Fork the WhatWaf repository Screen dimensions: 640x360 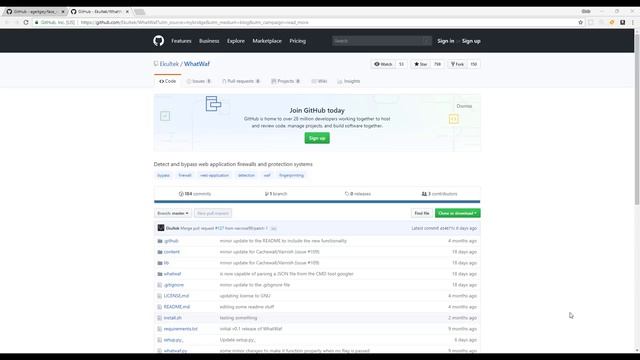pos(457,64)
